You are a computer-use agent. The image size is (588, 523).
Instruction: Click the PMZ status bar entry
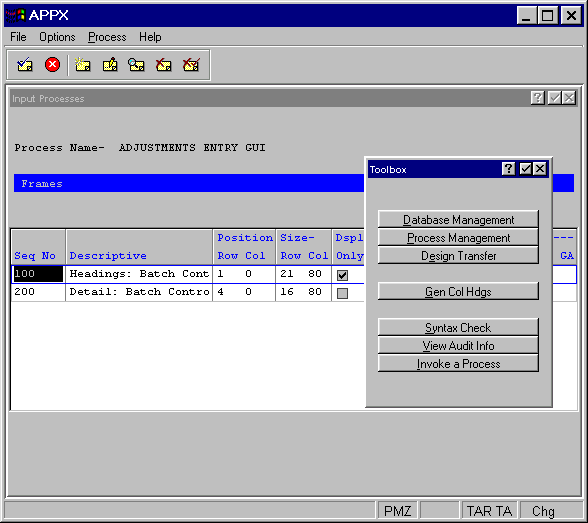(x=398, y=511)
